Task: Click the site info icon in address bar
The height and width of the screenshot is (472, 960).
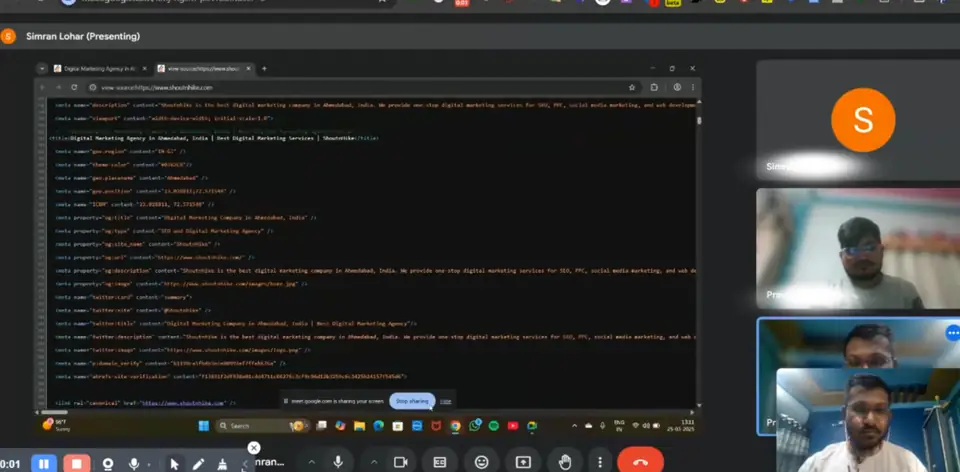Action: point(93,88)
